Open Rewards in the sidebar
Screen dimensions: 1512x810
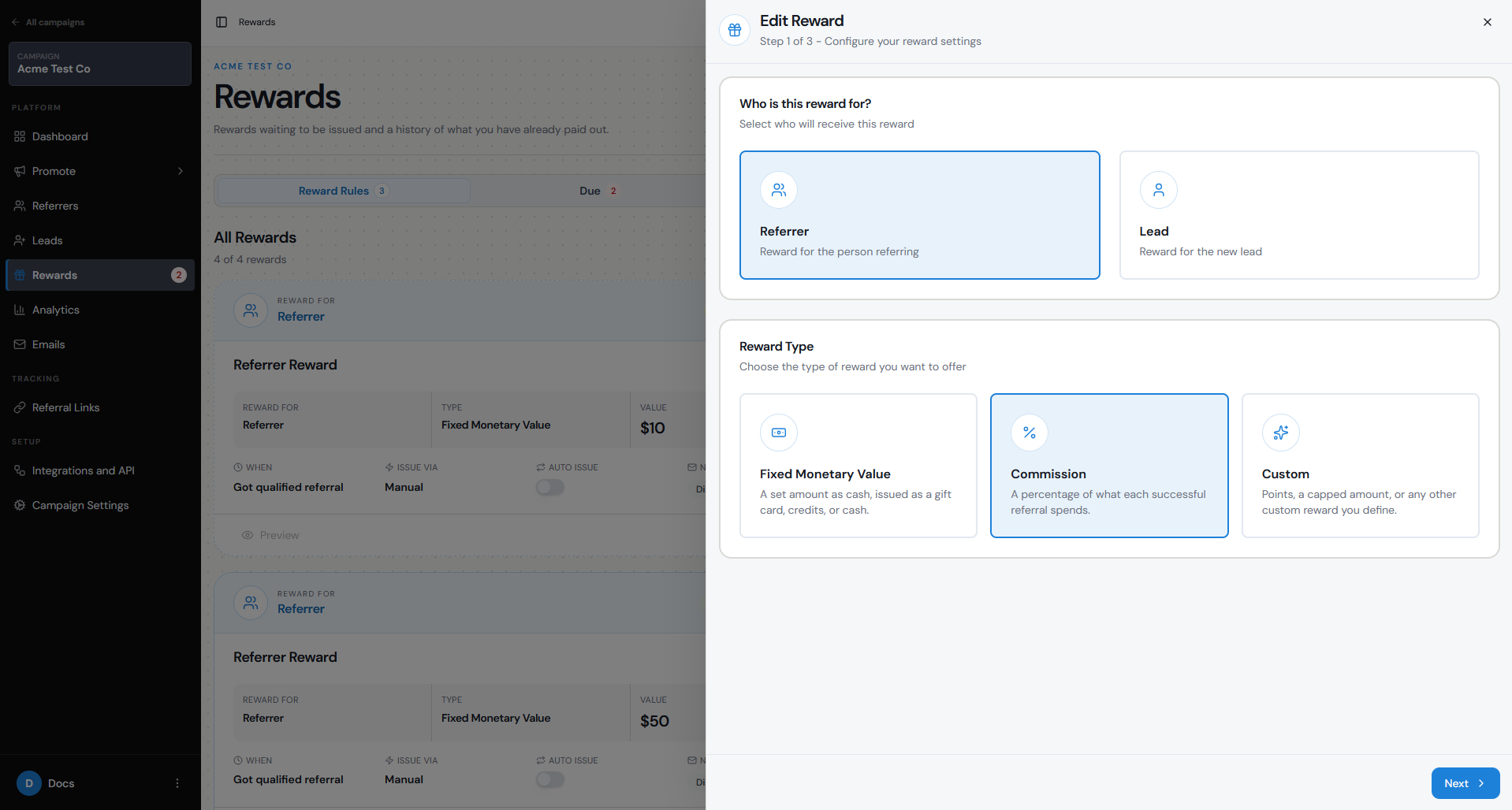click(x=100, y=275)
